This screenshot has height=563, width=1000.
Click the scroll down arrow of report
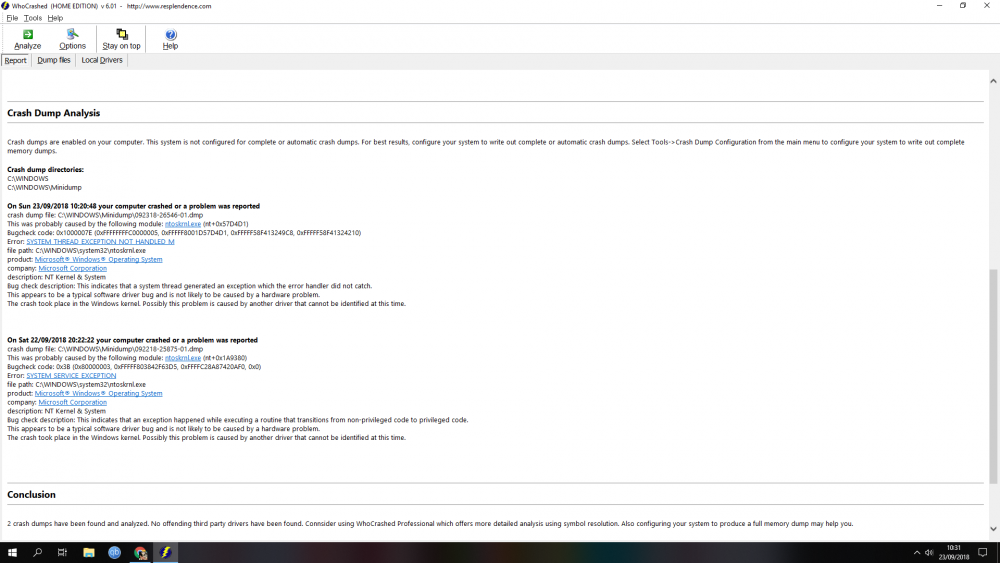993,529
